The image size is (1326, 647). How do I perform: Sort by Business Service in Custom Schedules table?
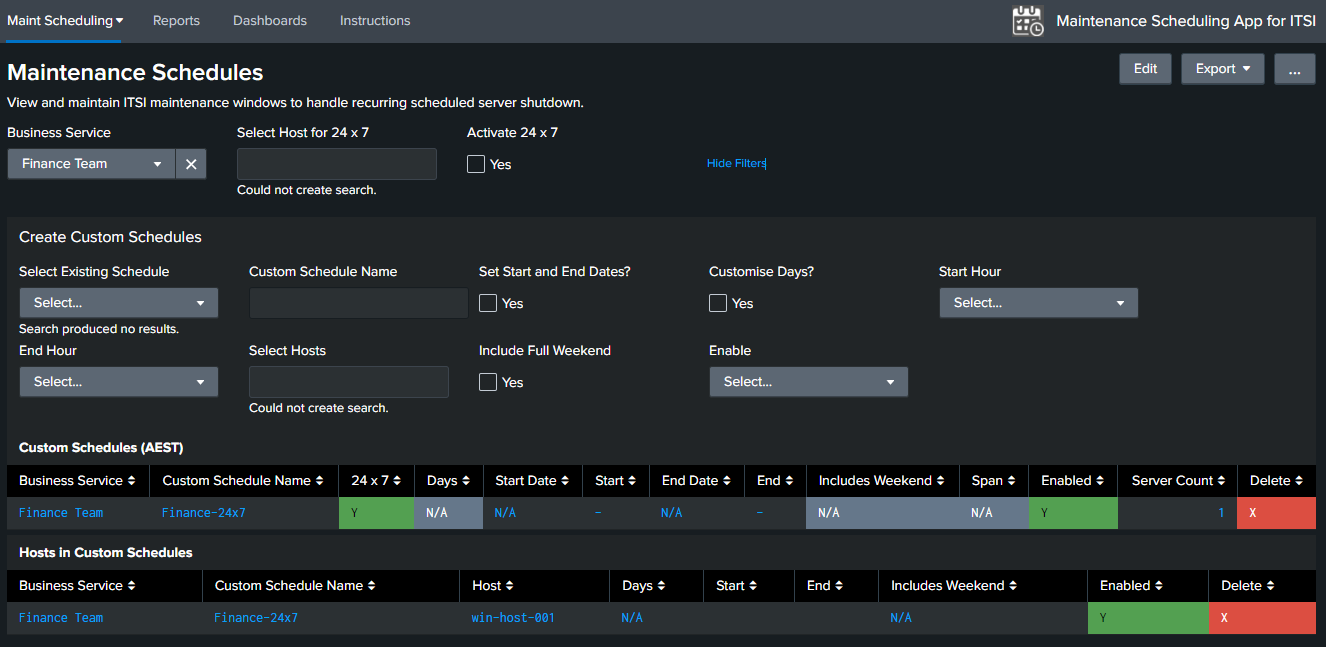coord(78,480)
